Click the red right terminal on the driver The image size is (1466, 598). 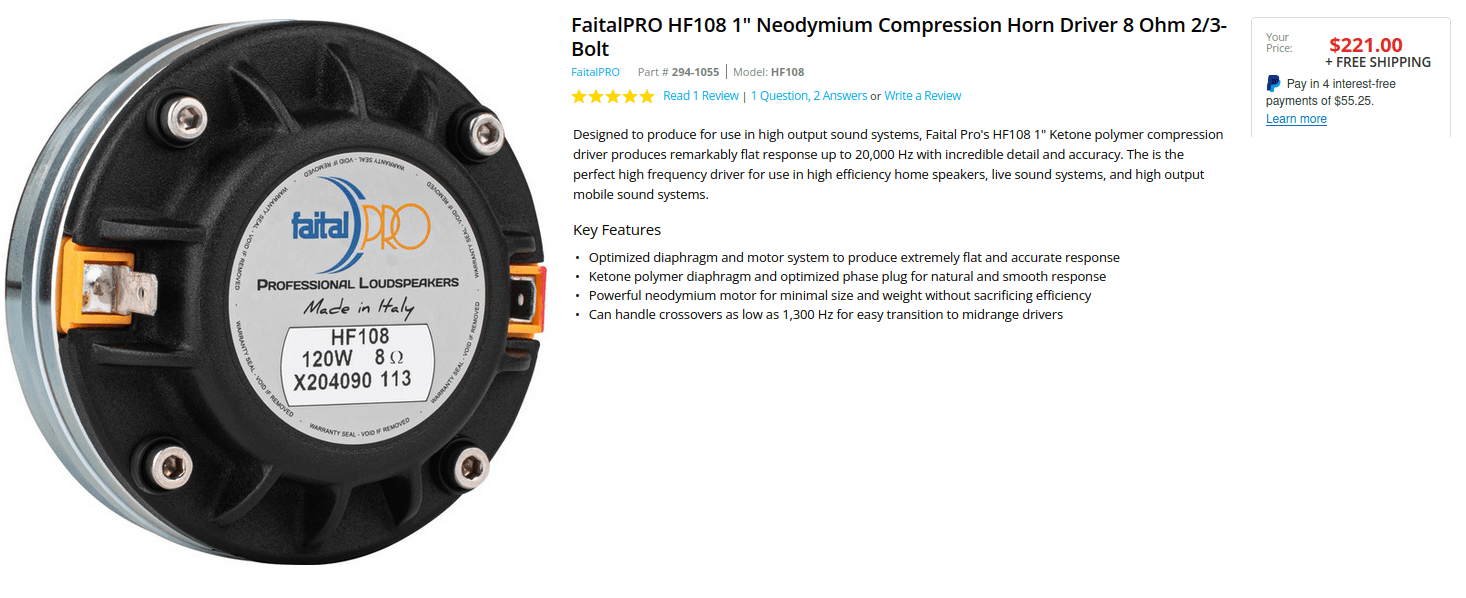[x=526, y=297]
